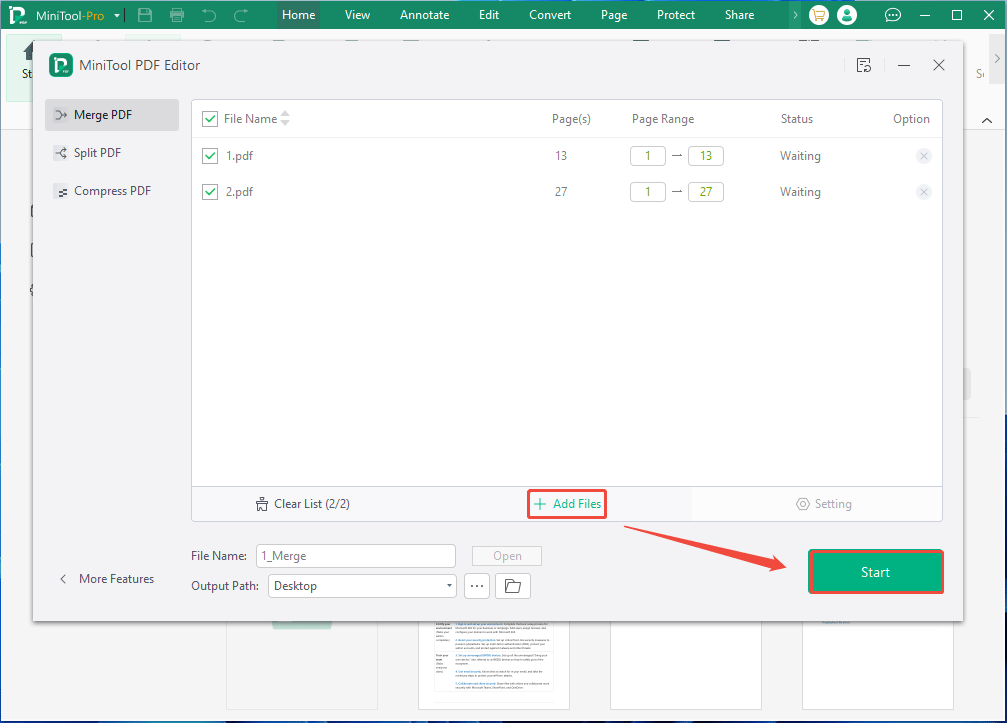Open the Output Path dropdown
This screenshot has width=1007, height=723.
click(x=448, y=585)
